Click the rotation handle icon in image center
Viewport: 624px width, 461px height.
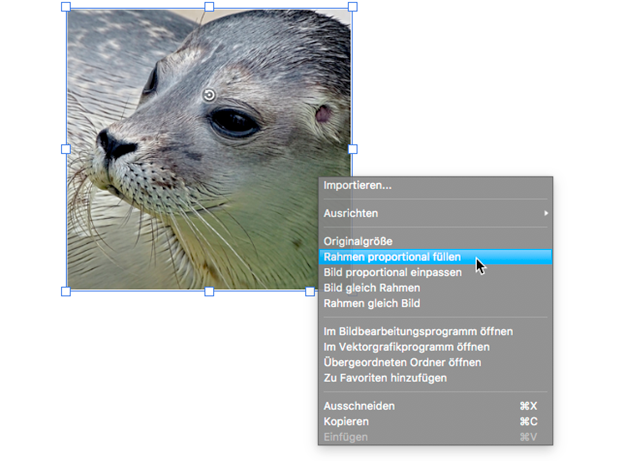[209, 96]
